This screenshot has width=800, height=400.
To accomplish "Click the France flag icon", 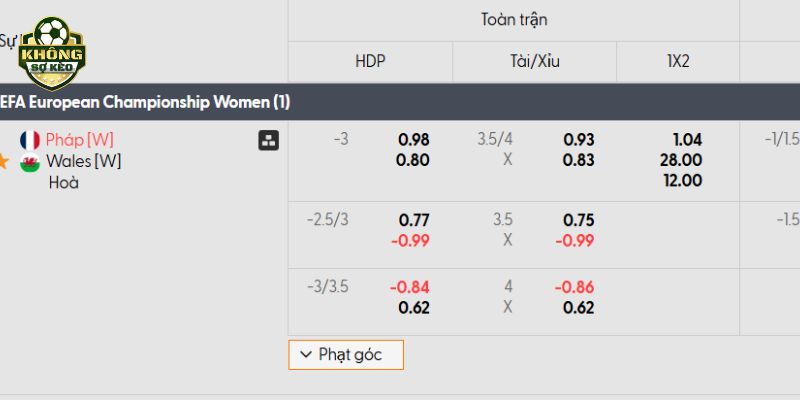I will point(30,140).
